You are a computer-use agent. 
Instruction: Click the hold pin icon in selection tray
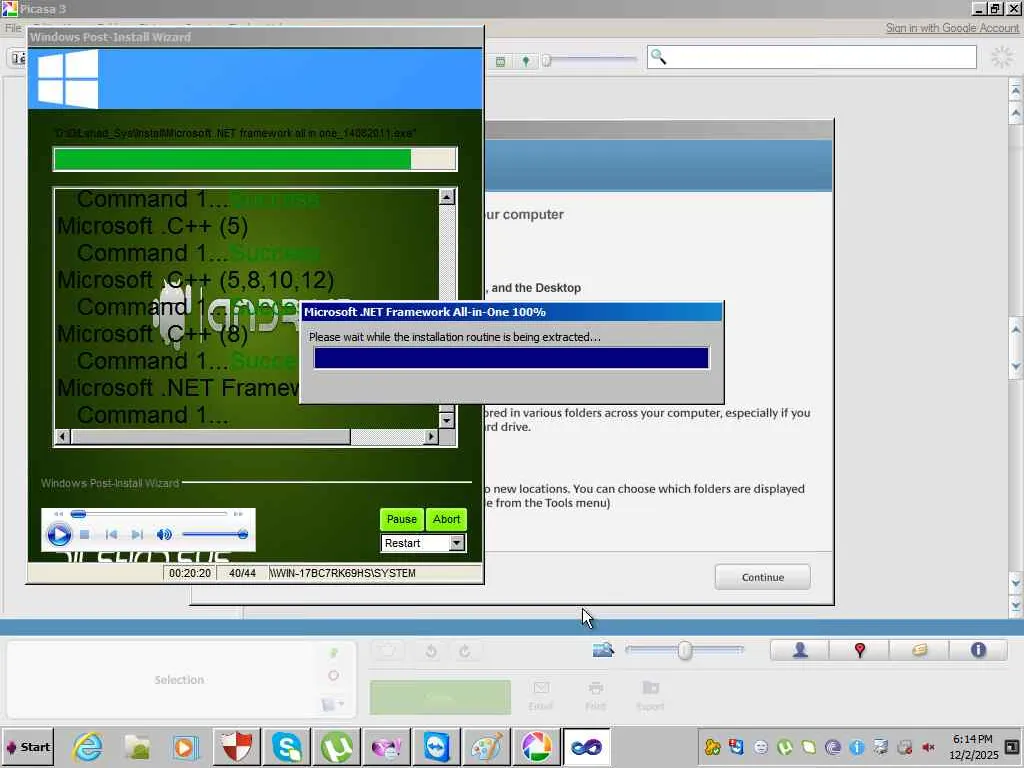tap(334, 652)
